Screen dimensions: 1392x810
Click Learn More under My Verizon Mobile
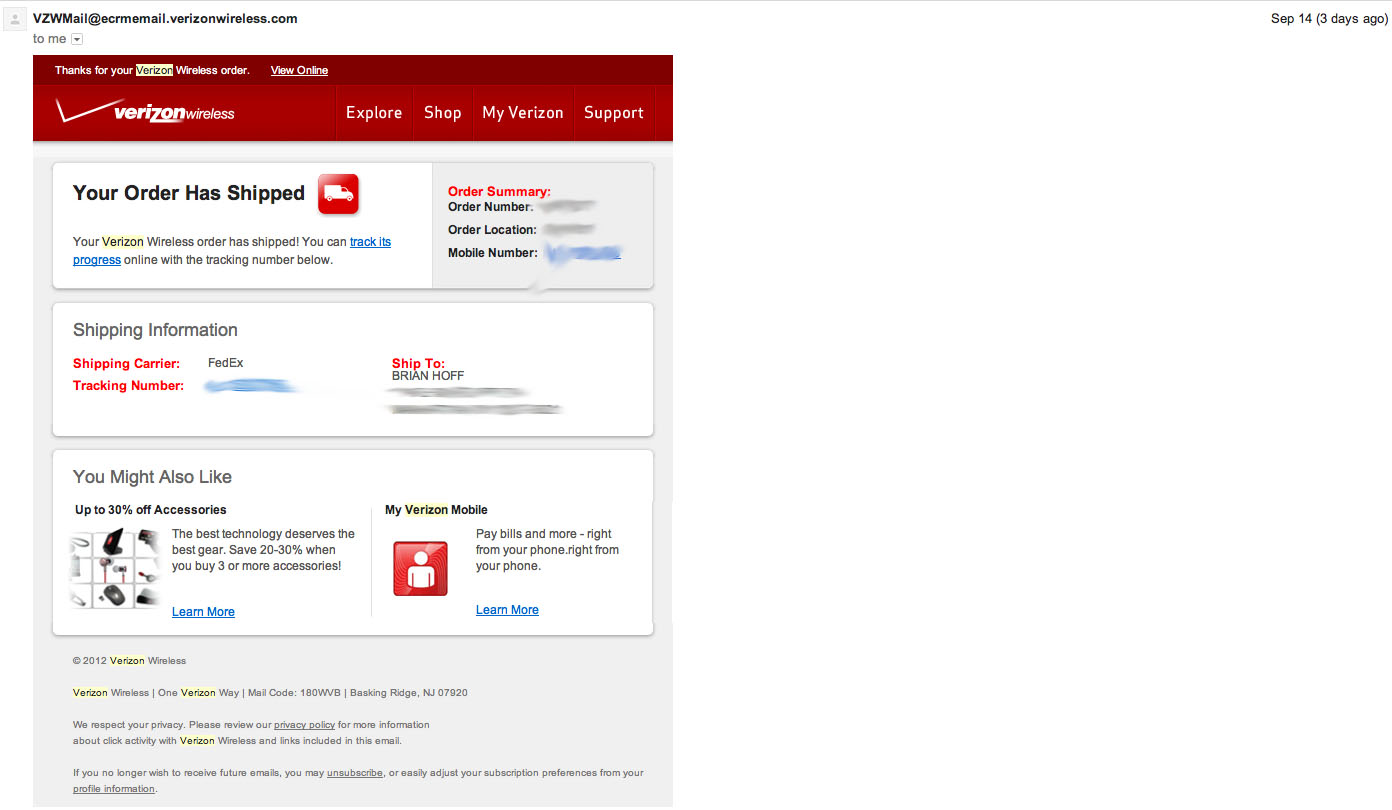coord(507,610)
